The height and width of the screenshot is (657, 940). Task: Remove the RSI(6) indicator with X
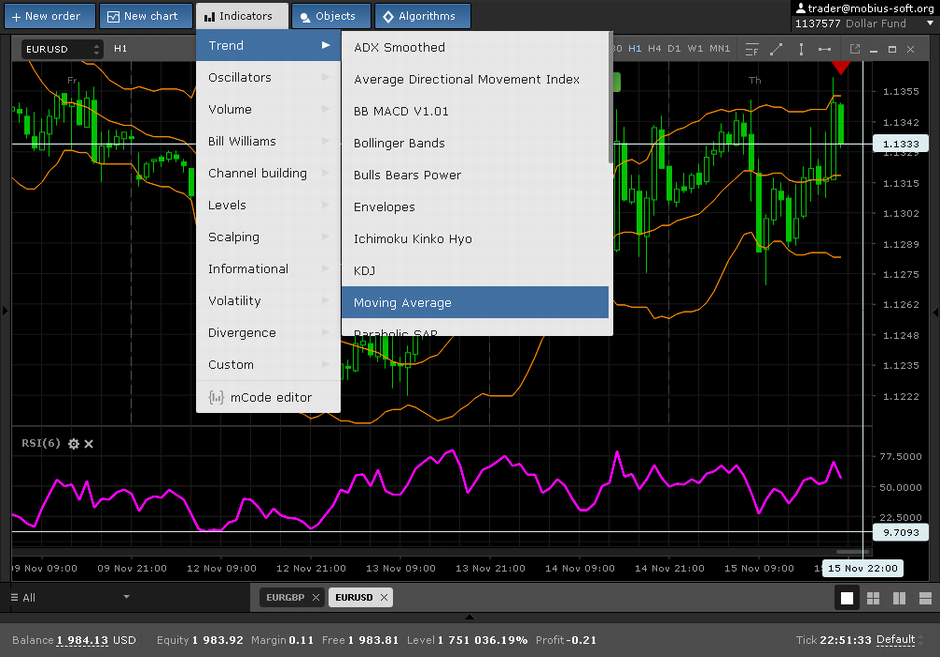coord(89,444)
